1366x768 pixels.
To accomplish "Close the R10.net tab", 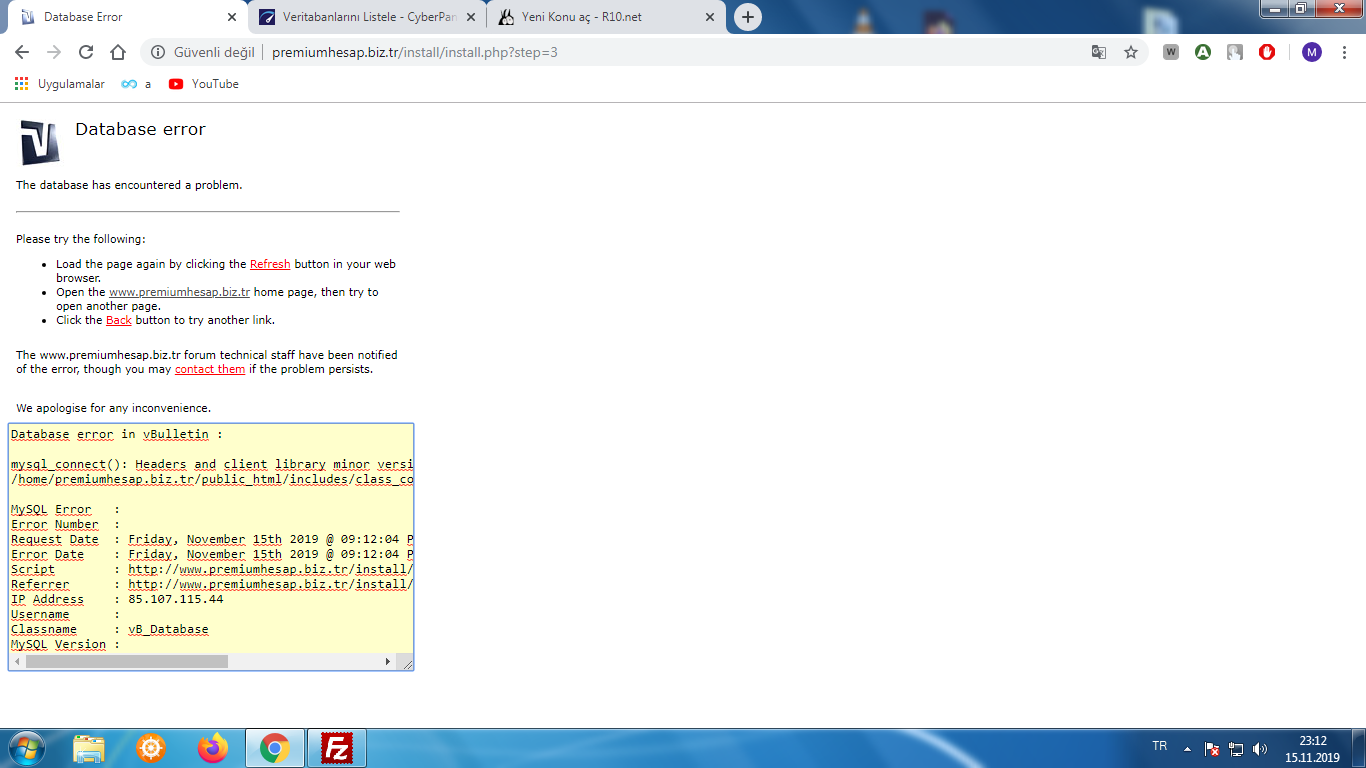I will pyautogui.click(x=710, y=17).
